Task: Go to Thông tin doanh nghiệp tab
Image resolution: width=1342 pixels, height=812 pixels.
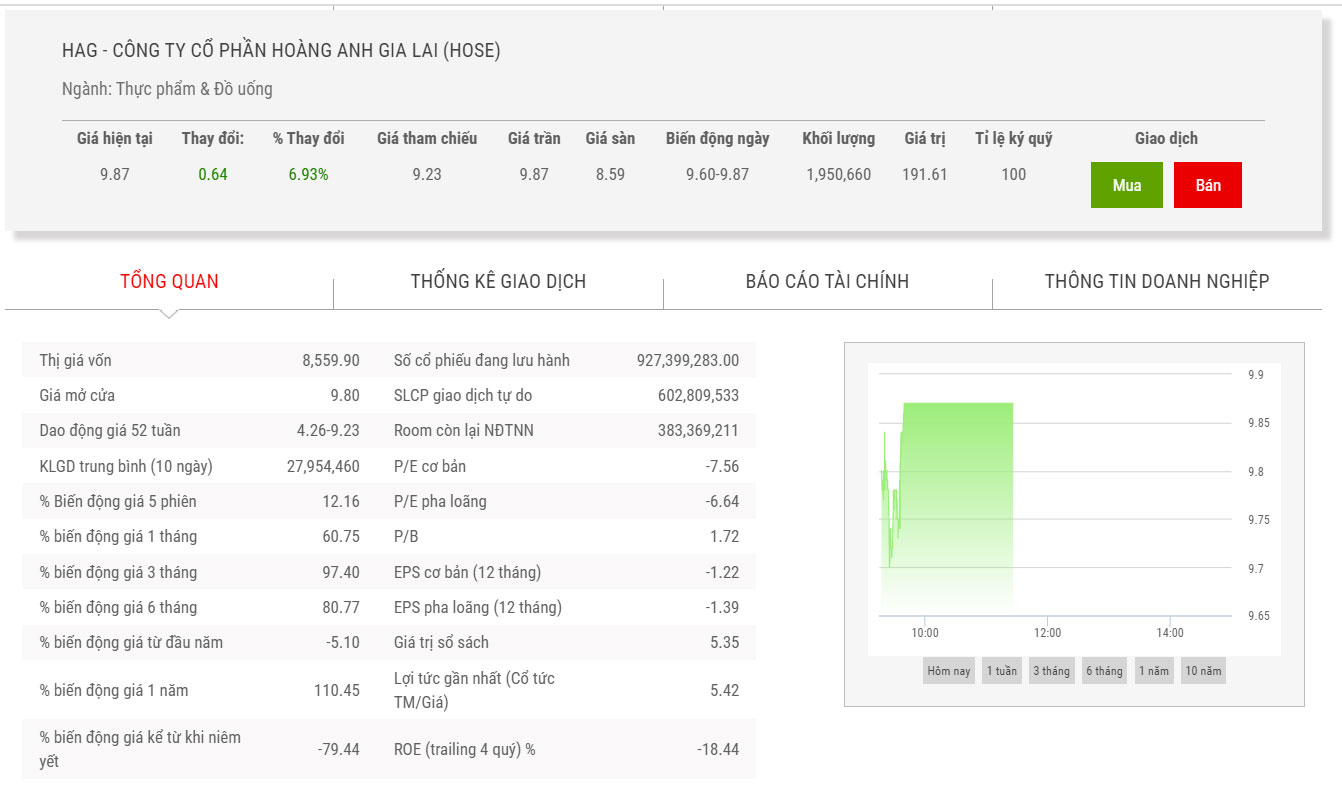Action: 1157,281
